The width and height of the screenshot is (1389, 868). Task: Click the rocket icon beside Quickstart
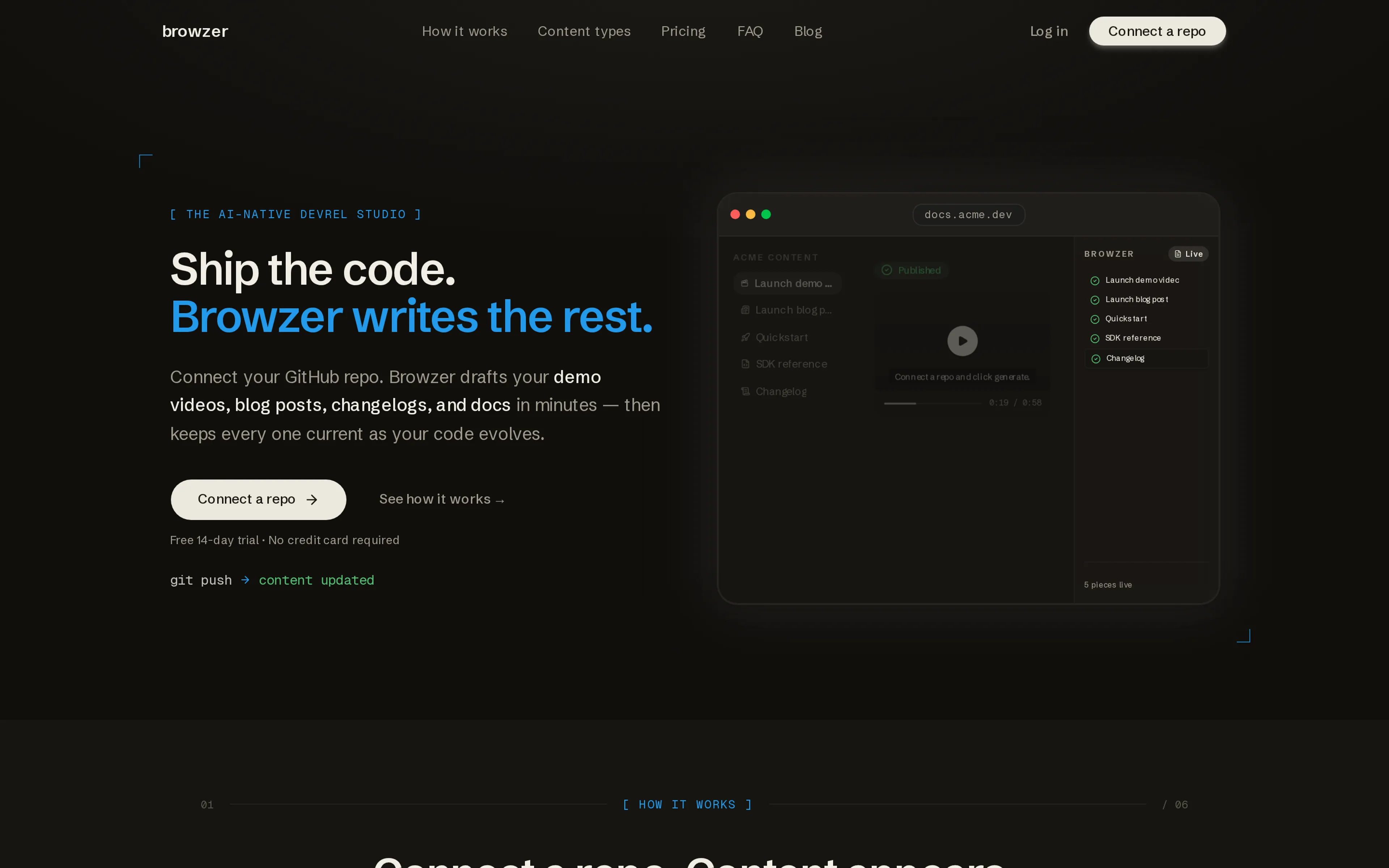(745, 337)
